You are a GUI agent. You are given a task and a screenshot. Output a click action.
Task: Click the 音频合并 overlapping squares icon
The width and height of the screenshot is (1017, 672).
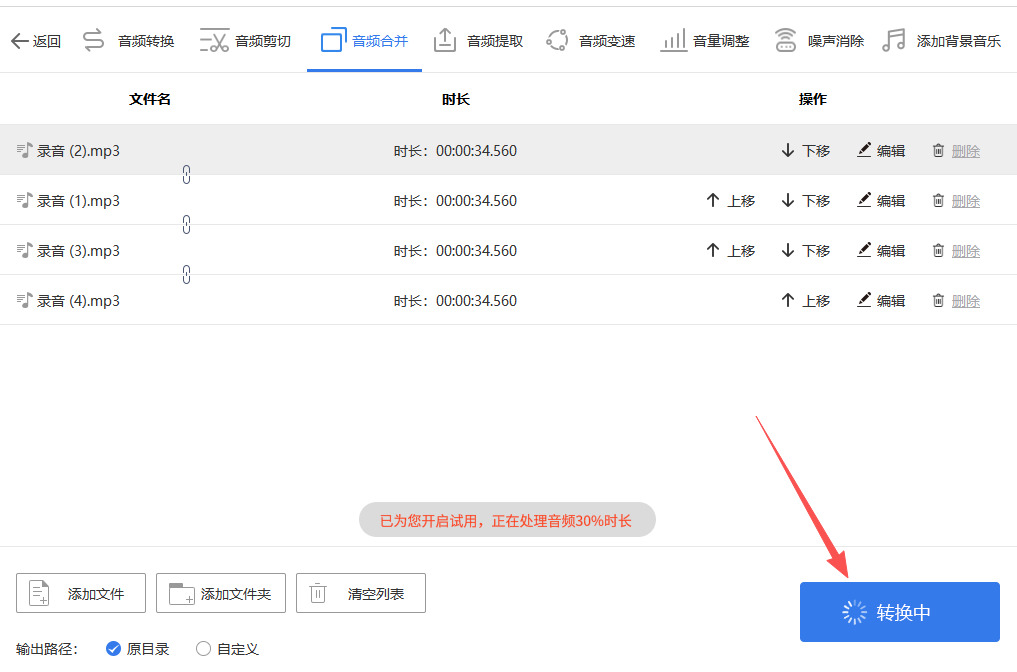(x=333, y=40)
